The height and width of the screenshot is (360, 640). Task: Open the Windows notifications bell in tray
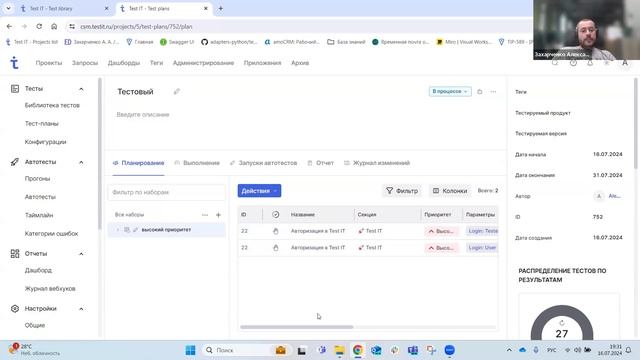coord(629,350)
